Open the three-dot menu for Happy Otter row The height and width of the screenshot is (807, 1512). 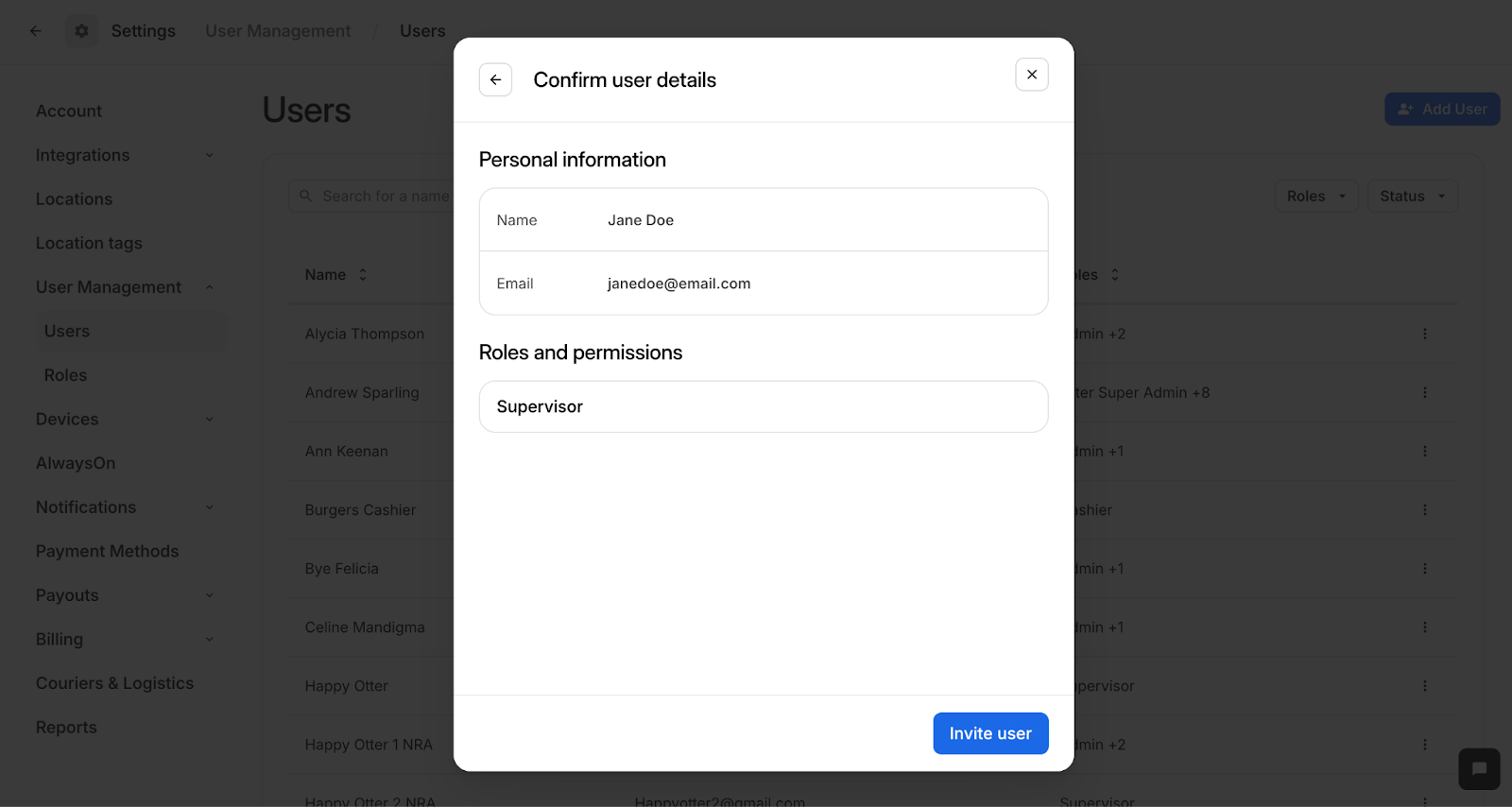click(x=1425, y=685)
